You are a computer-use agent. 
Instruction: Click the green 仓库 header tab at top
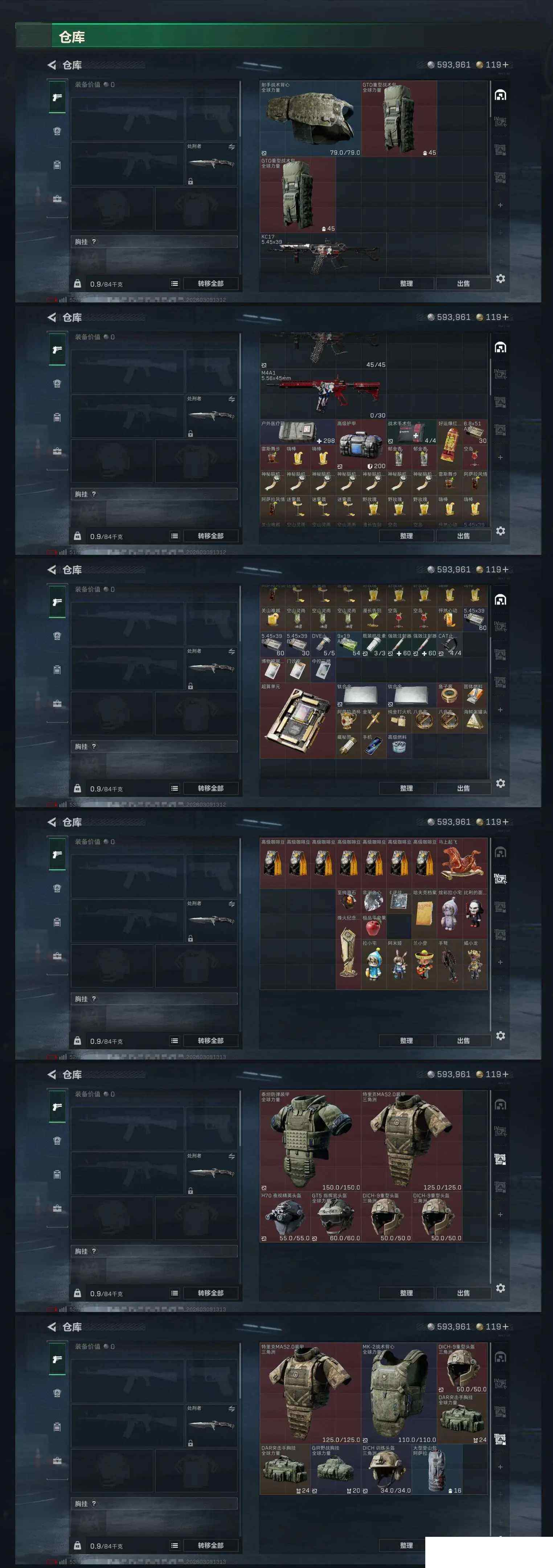72,37
